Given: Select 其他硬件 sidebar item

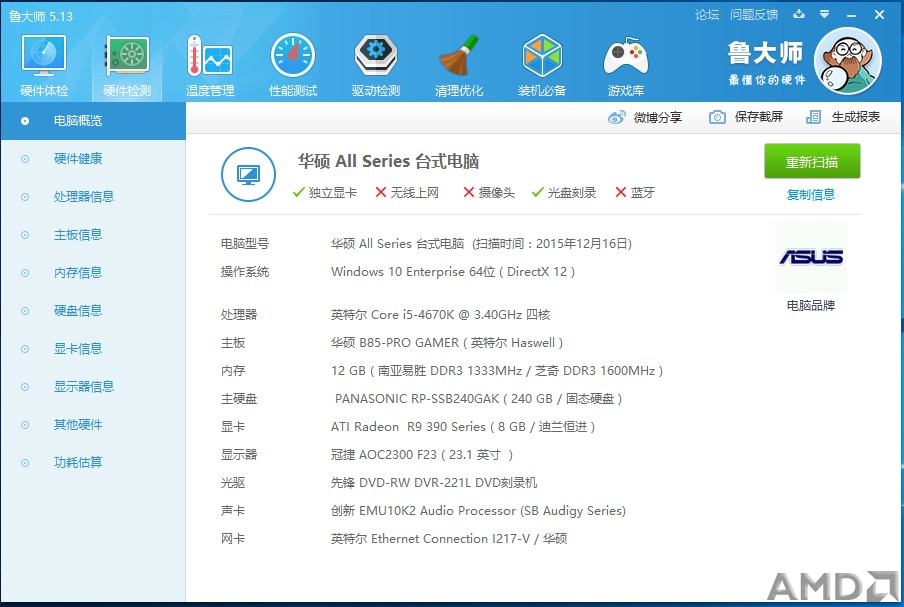Looking at the screenshot, I should 93,425.
